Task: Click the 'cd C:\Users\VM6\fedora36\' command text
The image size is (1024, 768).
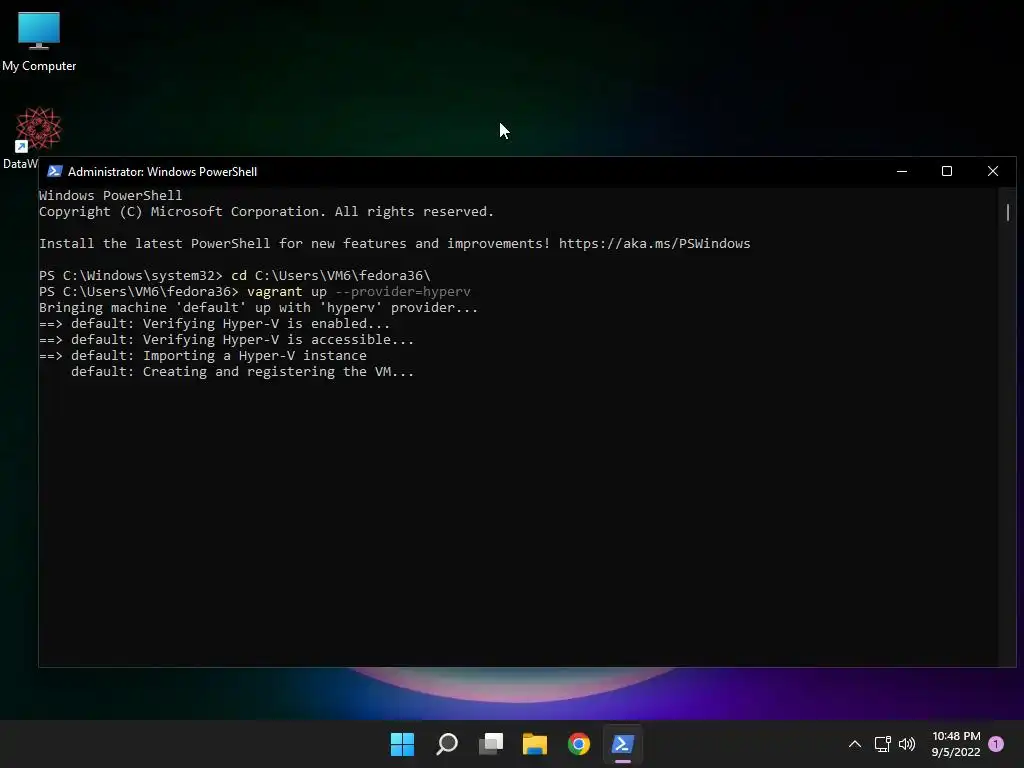Action: click(x=330, y=276)
